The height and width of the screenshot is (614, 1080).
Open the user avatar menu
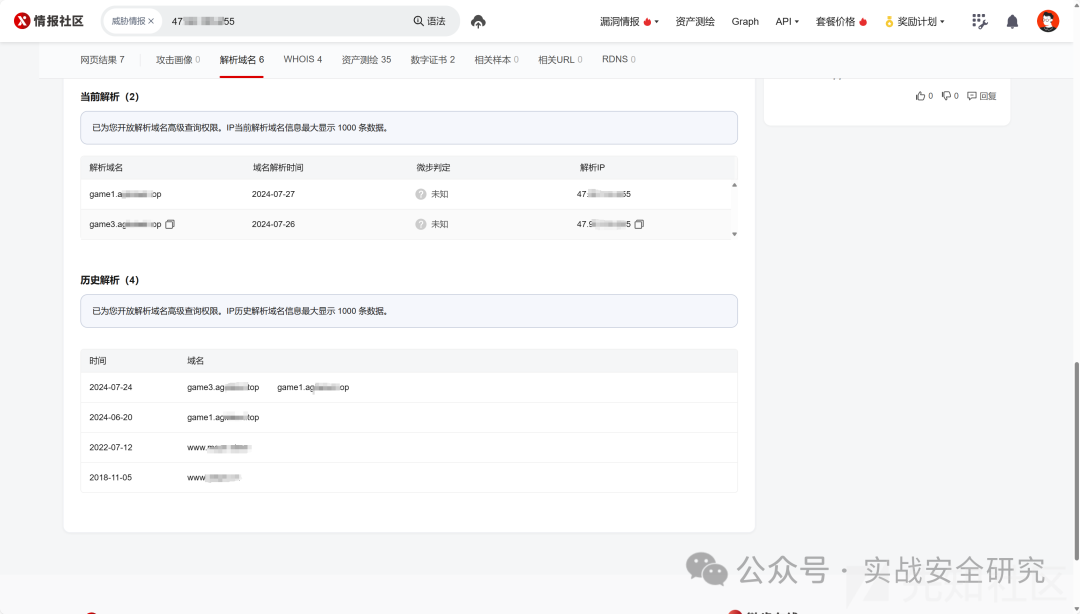pos(1048,21)
